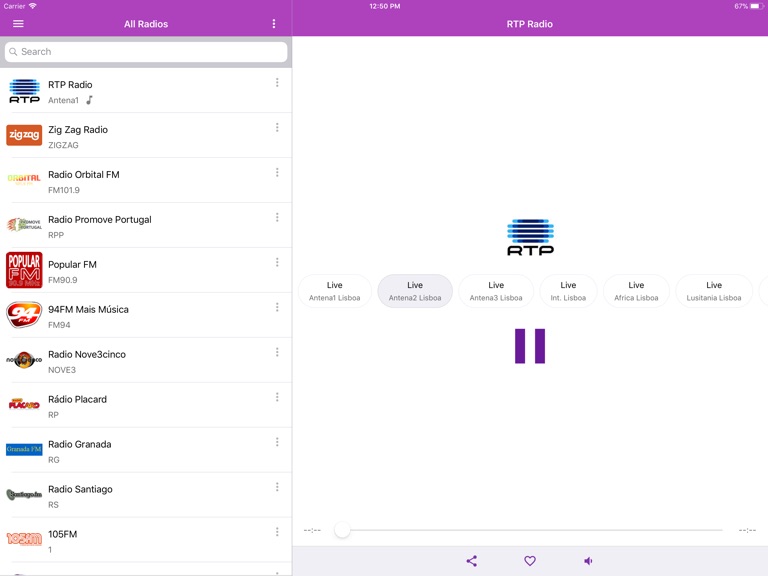Image resolution: width=768 pixels, height=576 pixels.
Task: Click the Granada FM logo
Action: coord(24,449)
